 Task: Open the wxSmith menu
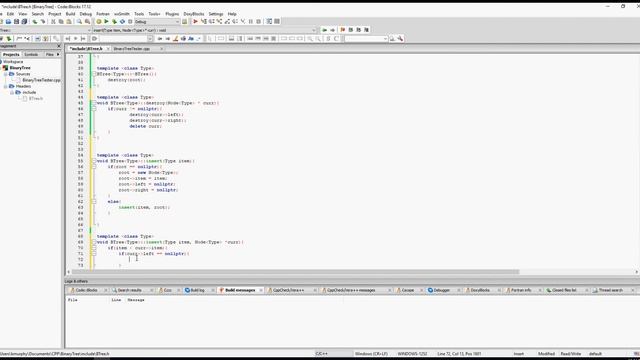(x=122, y=14)
